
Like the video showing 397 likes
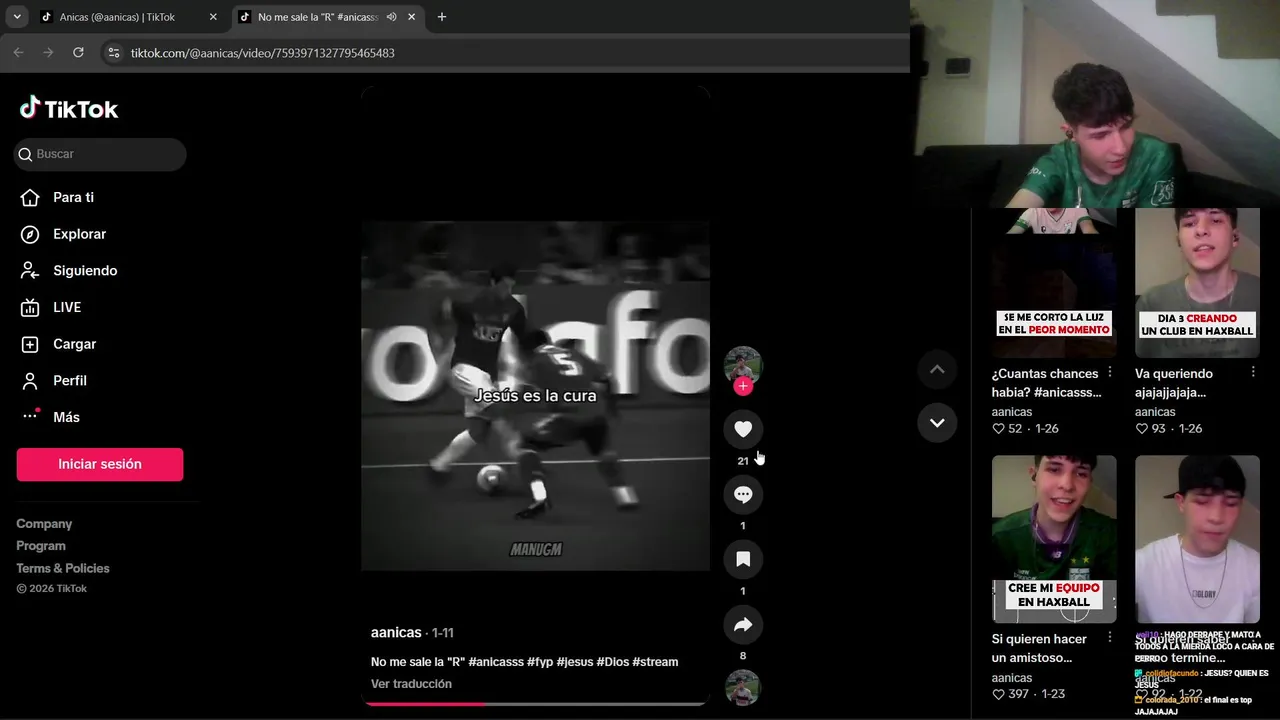(998, 694)
